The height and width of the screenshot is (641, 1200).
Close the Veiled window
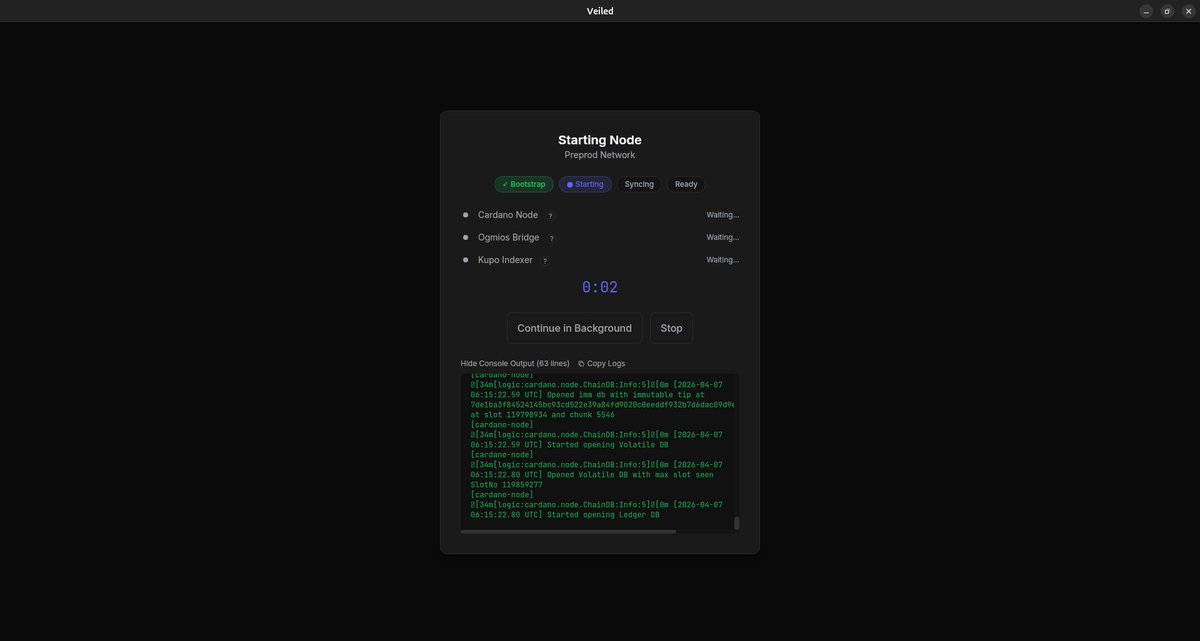[1188, 11]
